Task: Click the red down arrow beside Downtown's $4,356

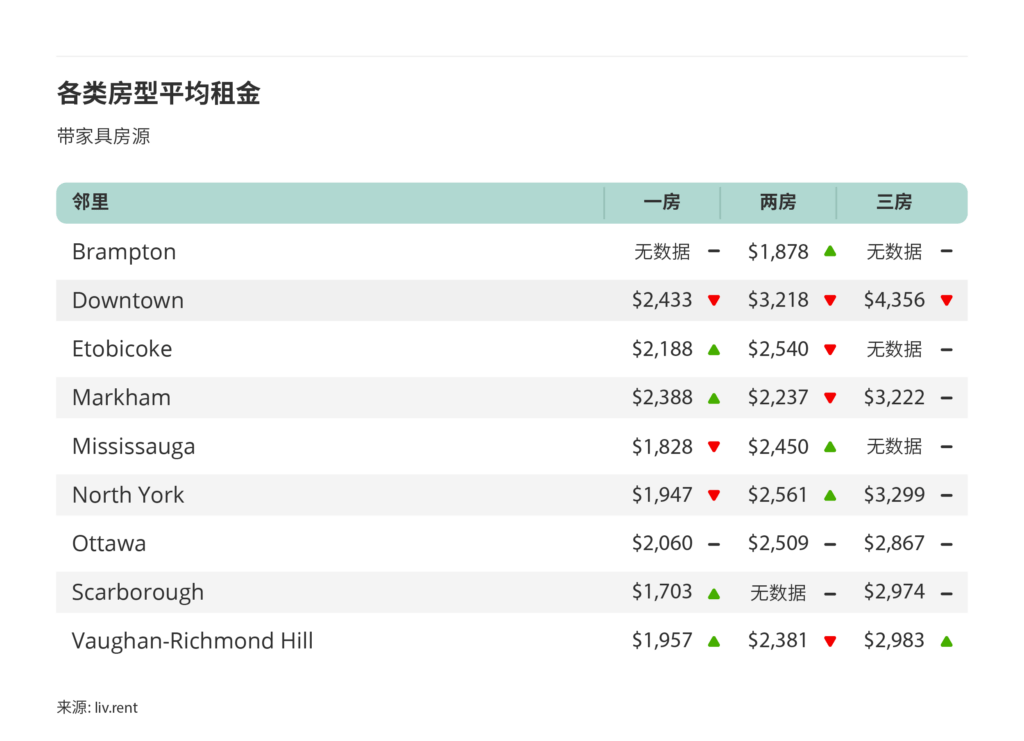Action: (946, 300)
